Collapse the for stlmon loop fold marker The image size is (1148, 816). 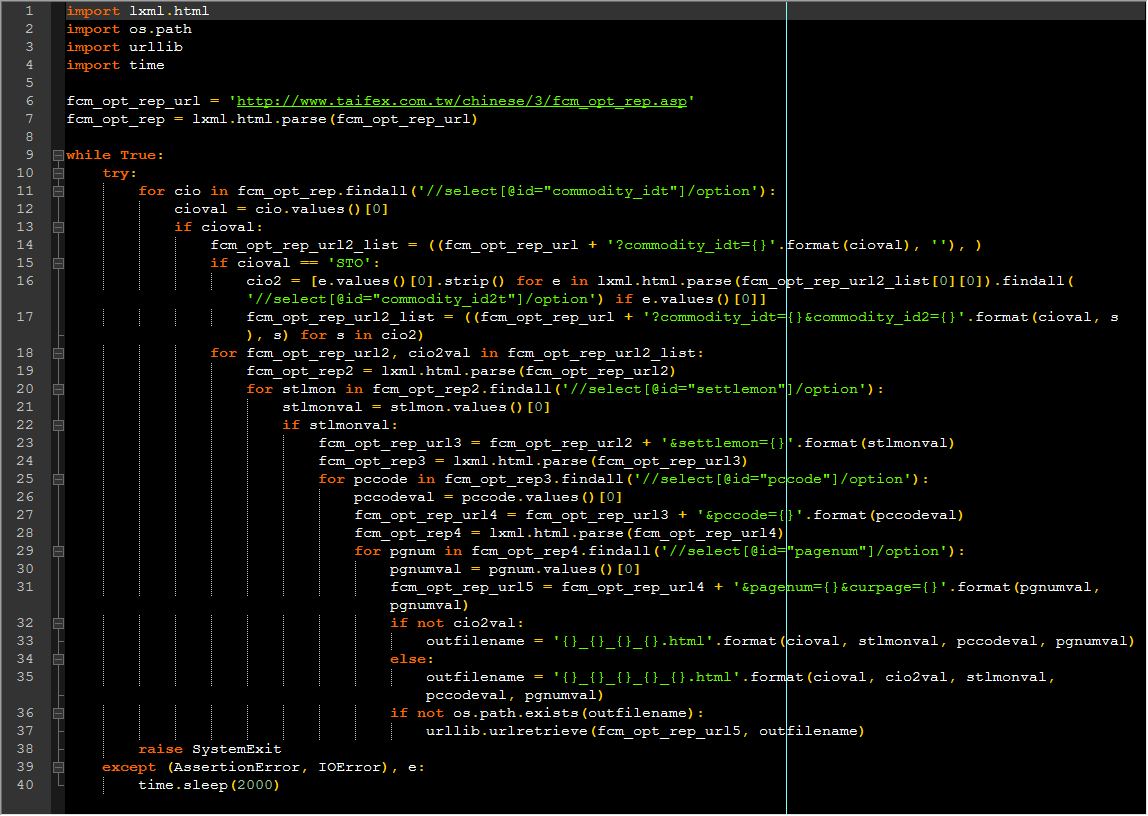pyautogui.click(x=59, y=389)
